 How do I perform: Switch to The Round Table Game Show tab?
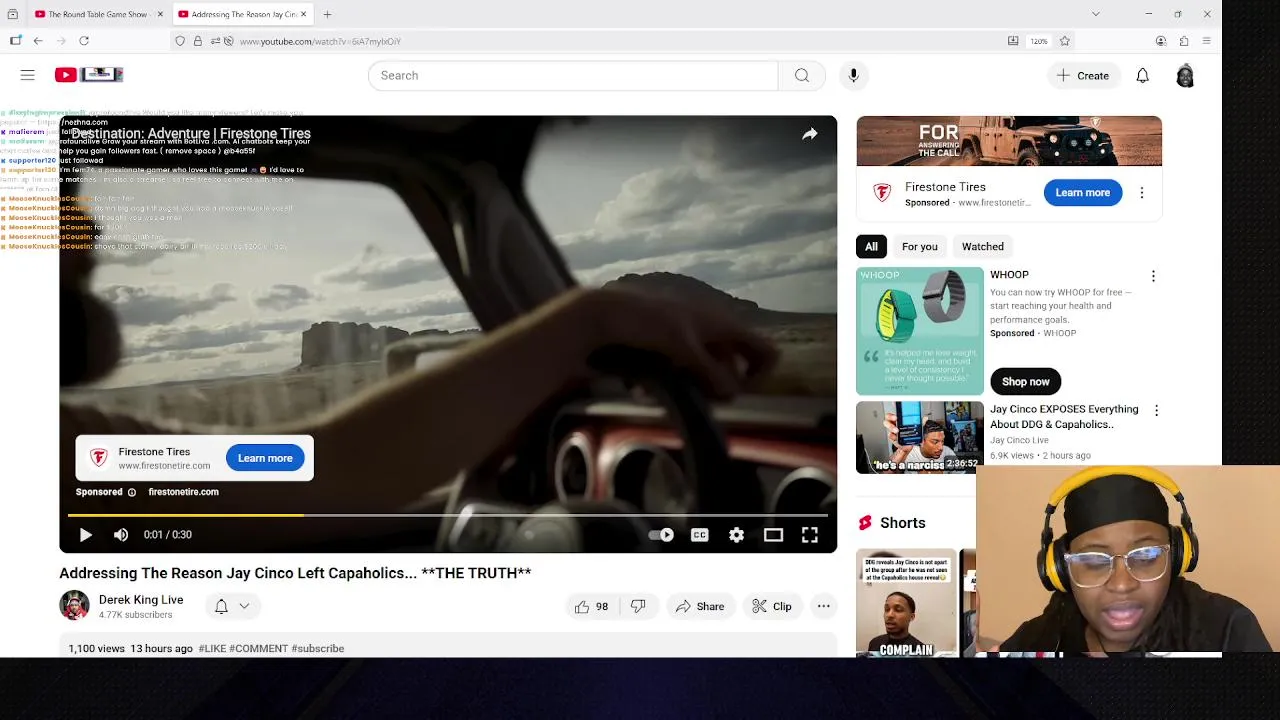(97, 14)
